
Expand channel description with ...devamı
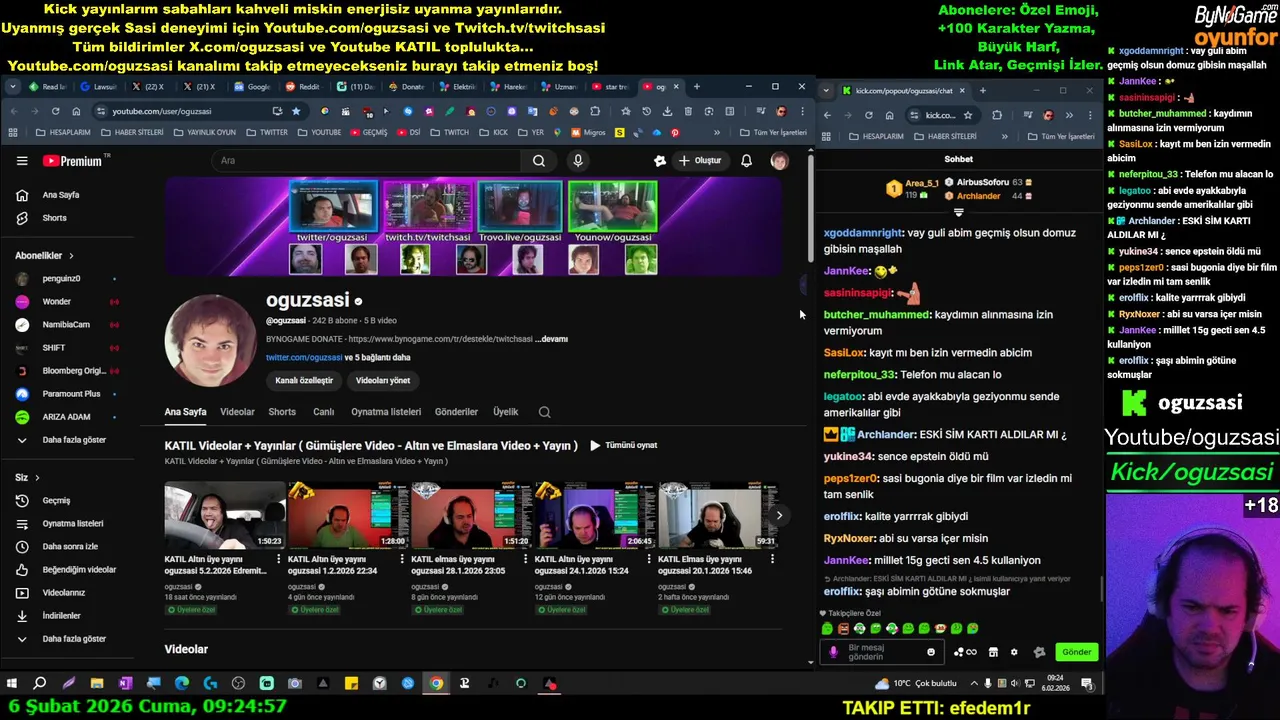[x=551, y=339]
